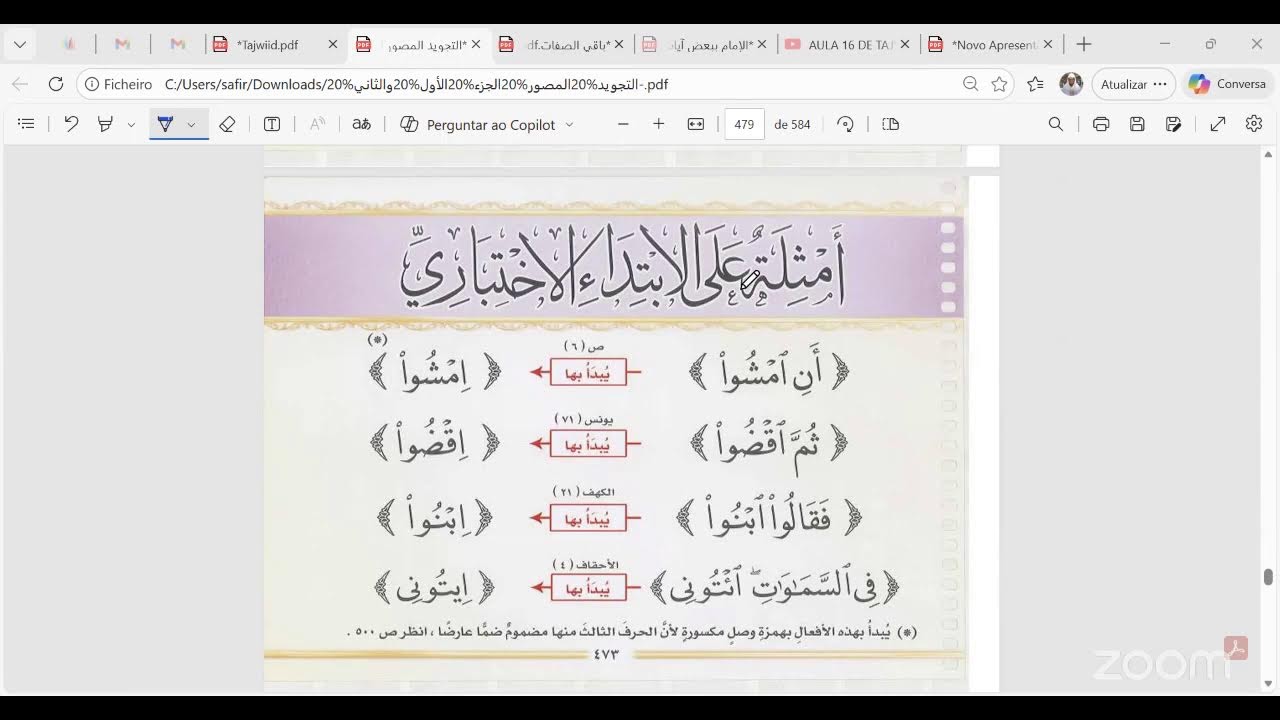The image size is (1280, 720).
Task: Close the AULA 16 DE TAJ tab
Action: 905,44
